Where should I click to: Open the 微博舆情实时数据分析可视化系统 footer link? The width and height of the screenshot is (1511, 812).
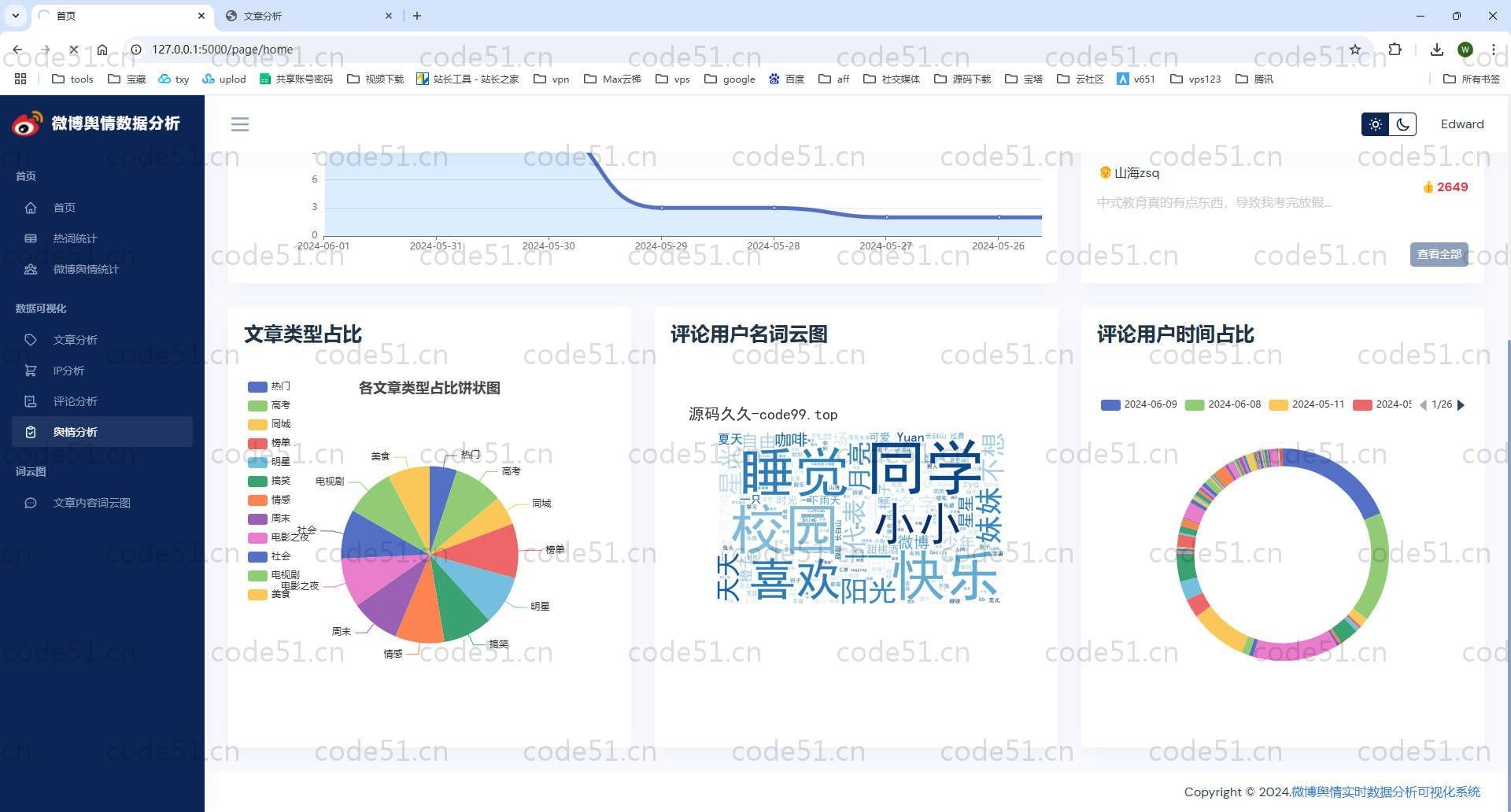point(1385,792)
